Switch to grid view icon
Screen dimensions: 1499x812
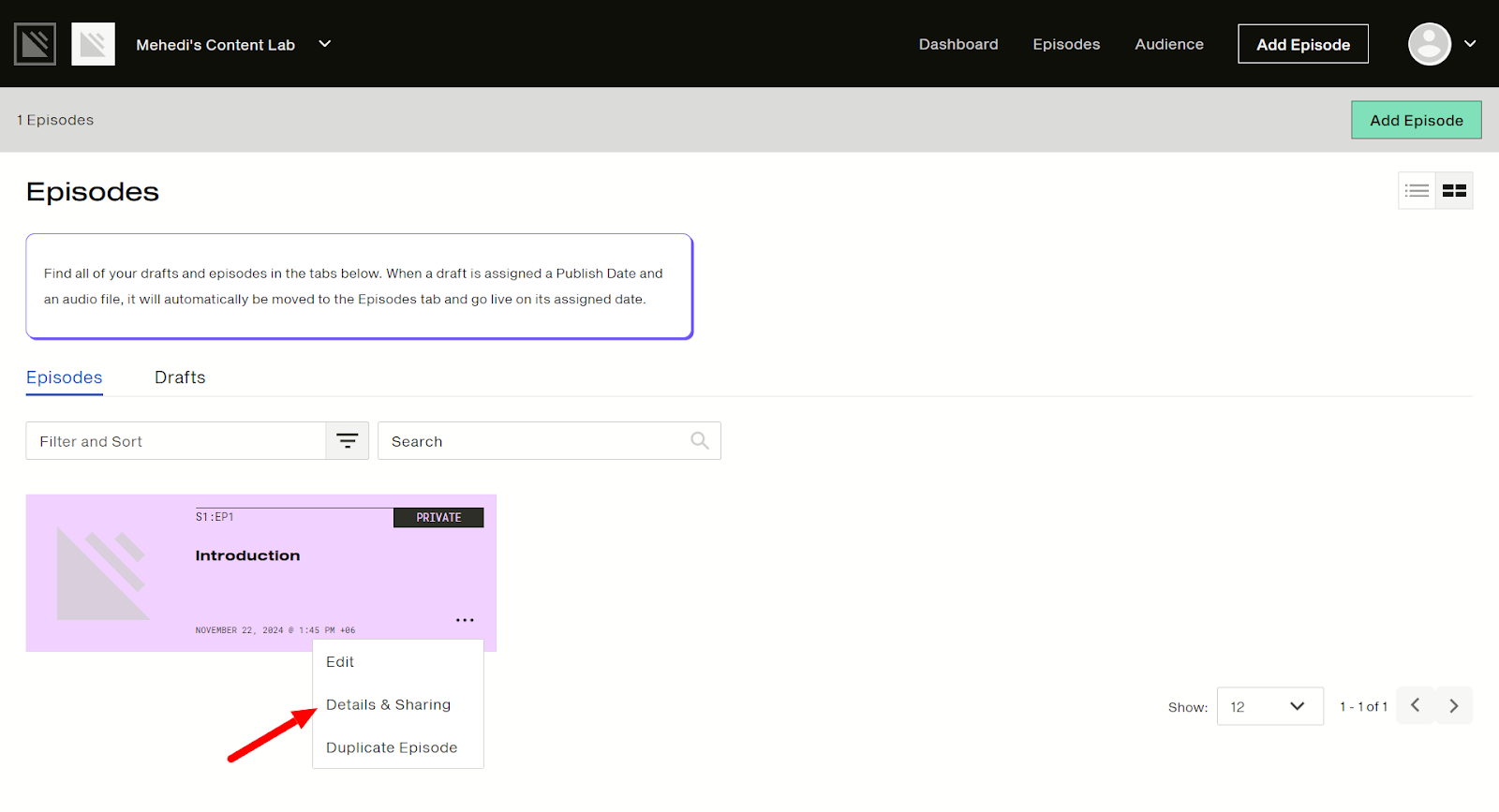[1454, 191]
